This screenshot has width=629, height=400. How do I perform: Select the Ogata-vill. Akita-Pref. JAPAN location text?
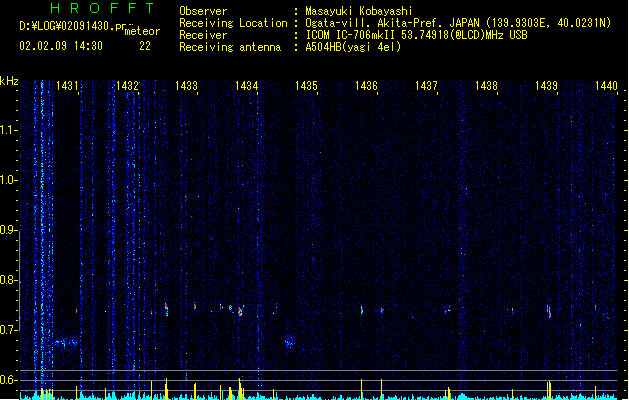pyautogui.click(x=458, y=23)
